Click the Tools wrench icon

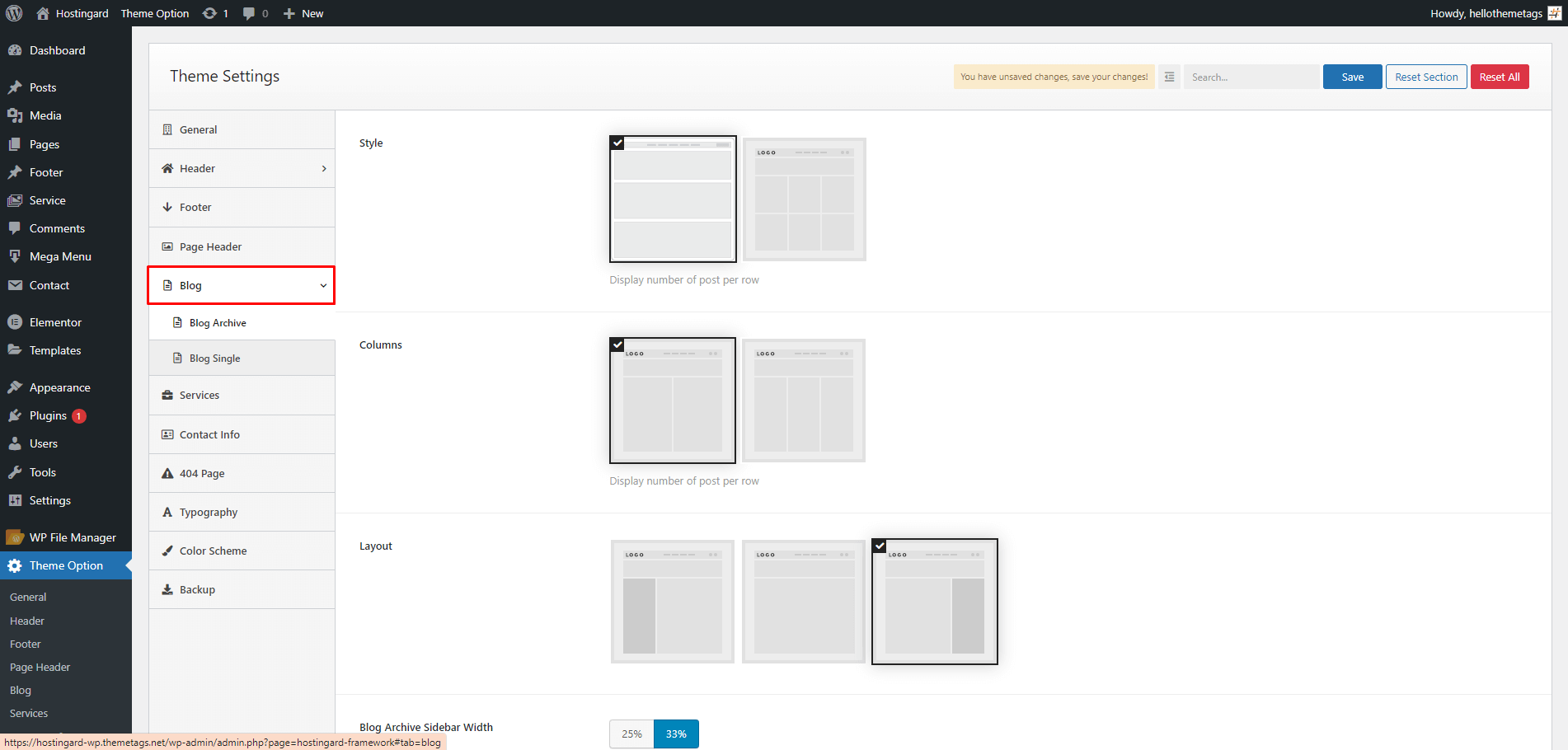click(15, 472)
